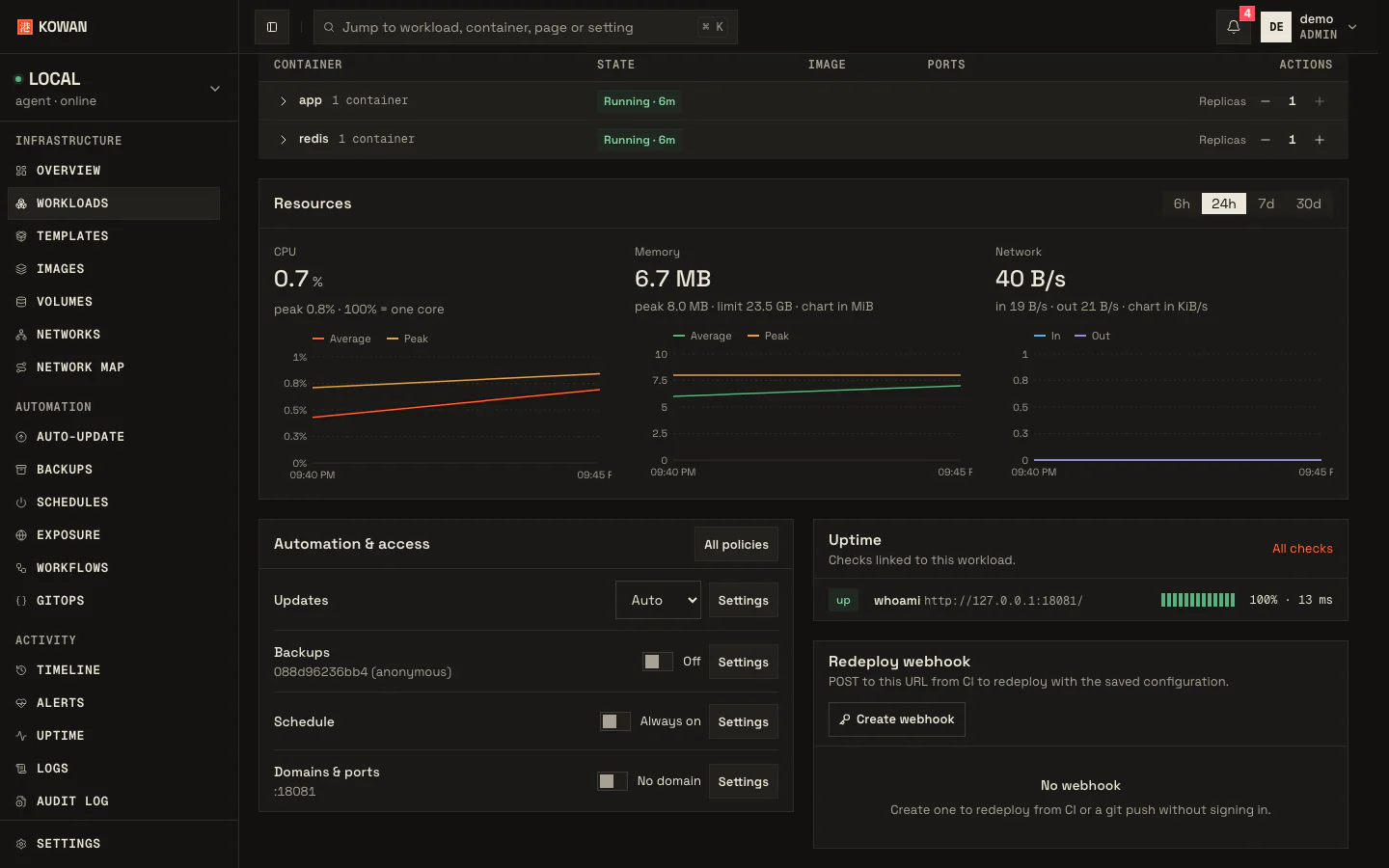The width and height of the screenshot is (1389, 868).
Task: Toggle Backups switch currently Off
Action: (x=658, y=662)
